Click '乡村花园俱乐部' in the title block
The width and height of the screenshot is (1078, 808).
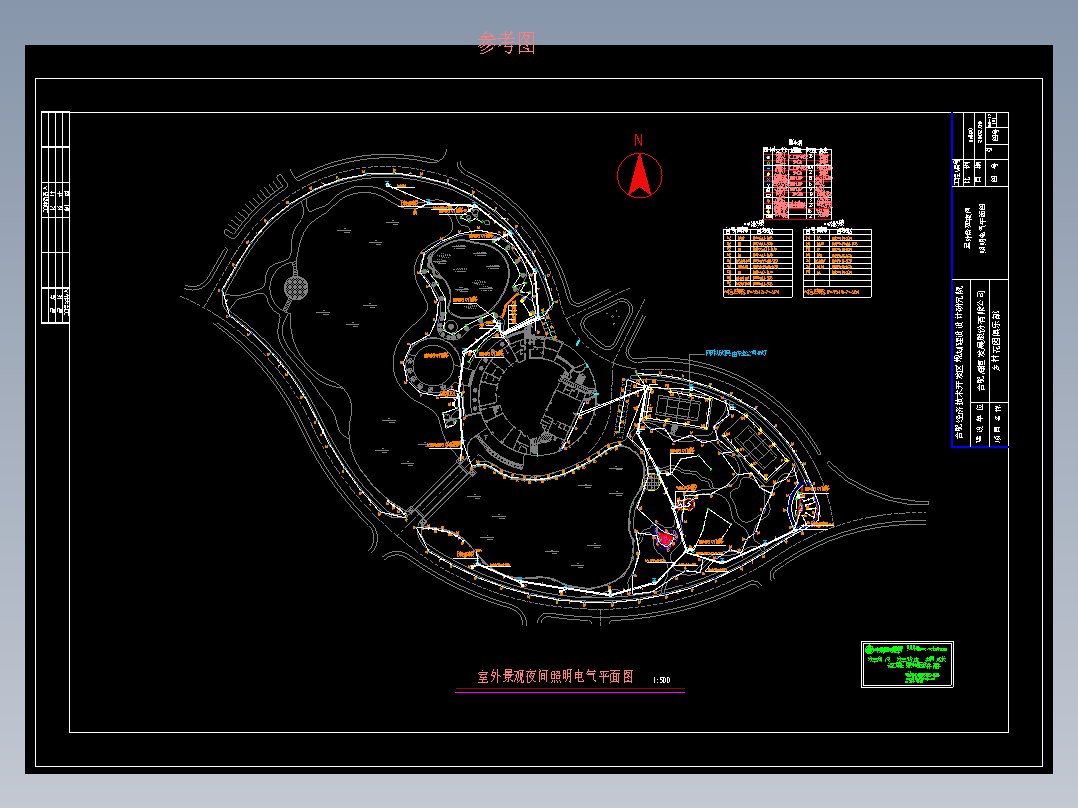pyautogui.click(x=996, y=340)
